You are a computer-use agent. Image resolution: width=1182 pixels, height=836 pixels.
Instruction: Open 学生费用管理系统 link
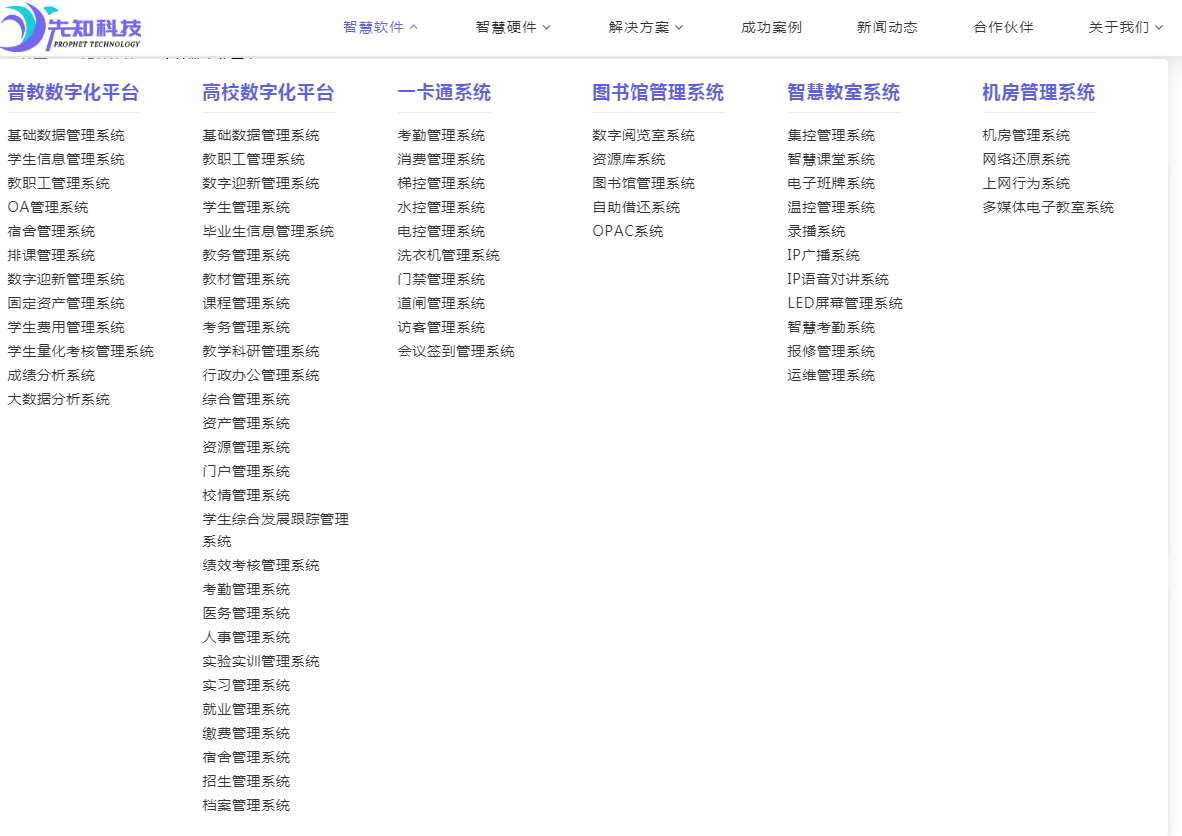66,327
